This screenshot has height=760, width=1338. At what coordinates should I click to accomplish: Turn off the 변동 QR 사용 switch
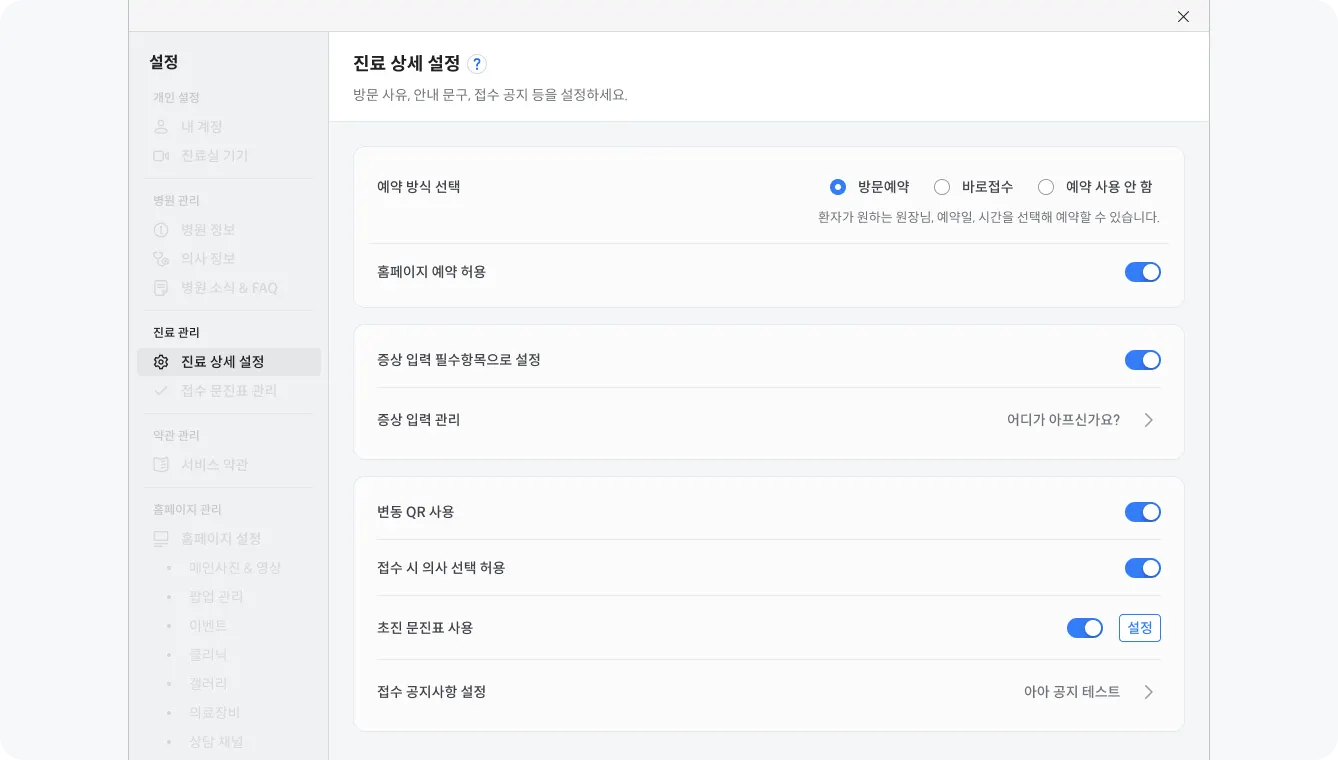pos(1142,512)
